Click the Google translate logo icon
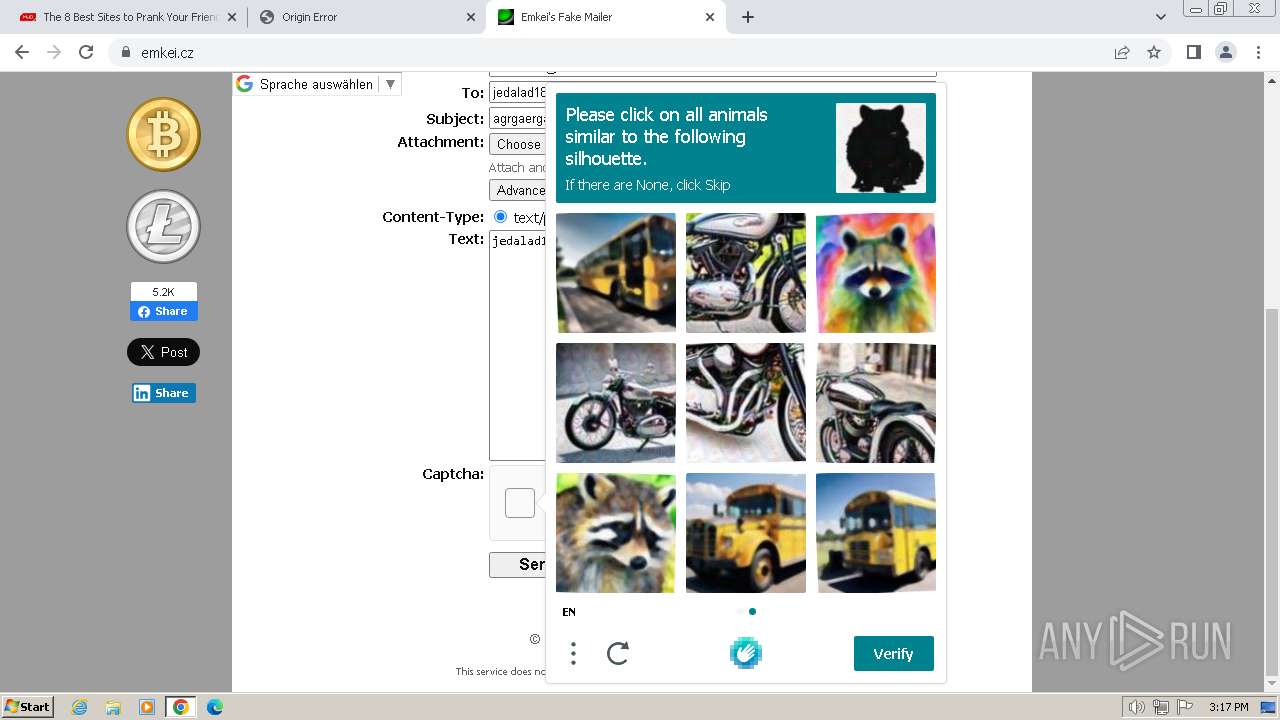 [245, 84]
